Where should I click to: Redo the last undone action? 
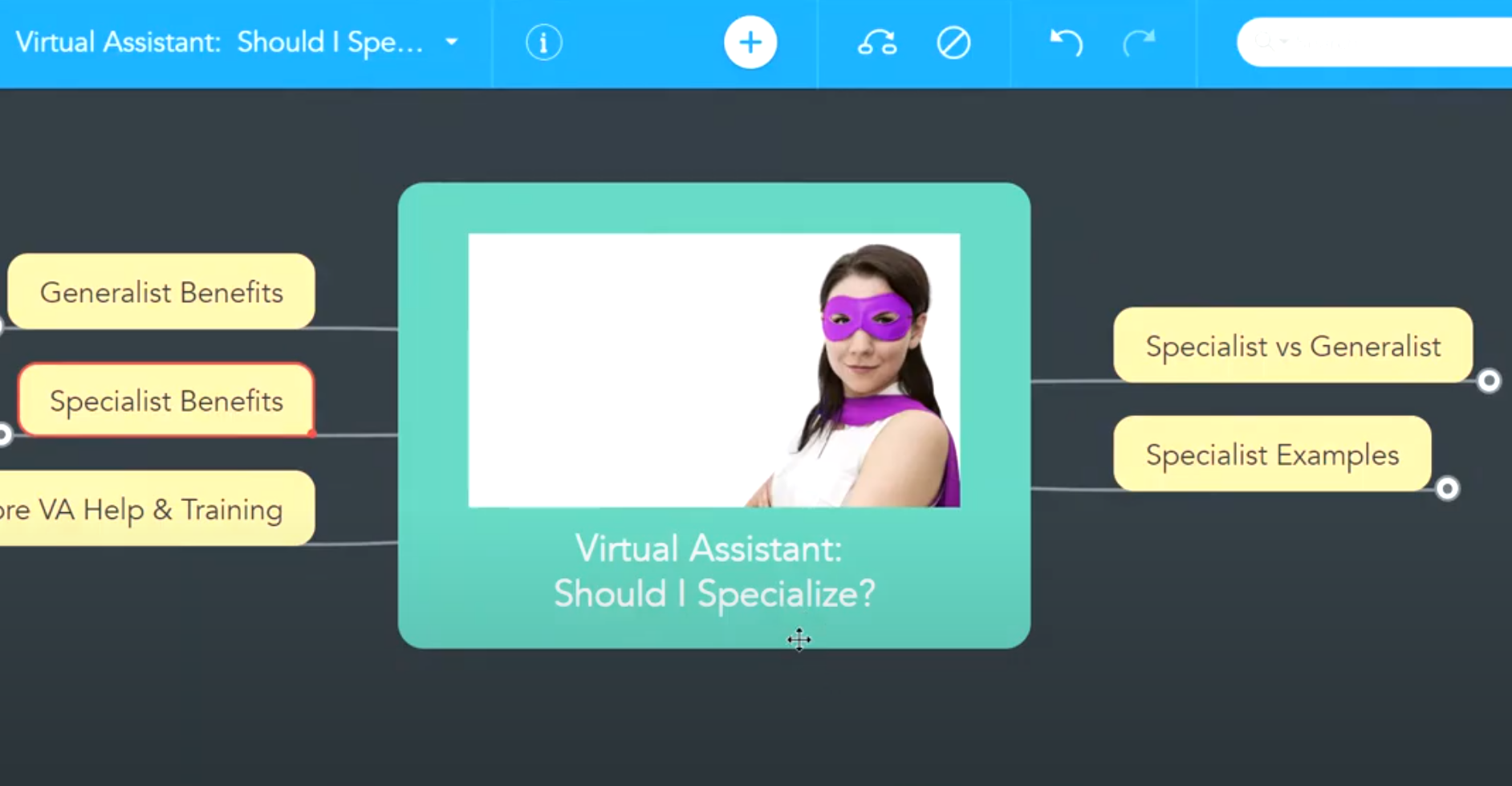pyautogui.click(x=1138, y=43)
